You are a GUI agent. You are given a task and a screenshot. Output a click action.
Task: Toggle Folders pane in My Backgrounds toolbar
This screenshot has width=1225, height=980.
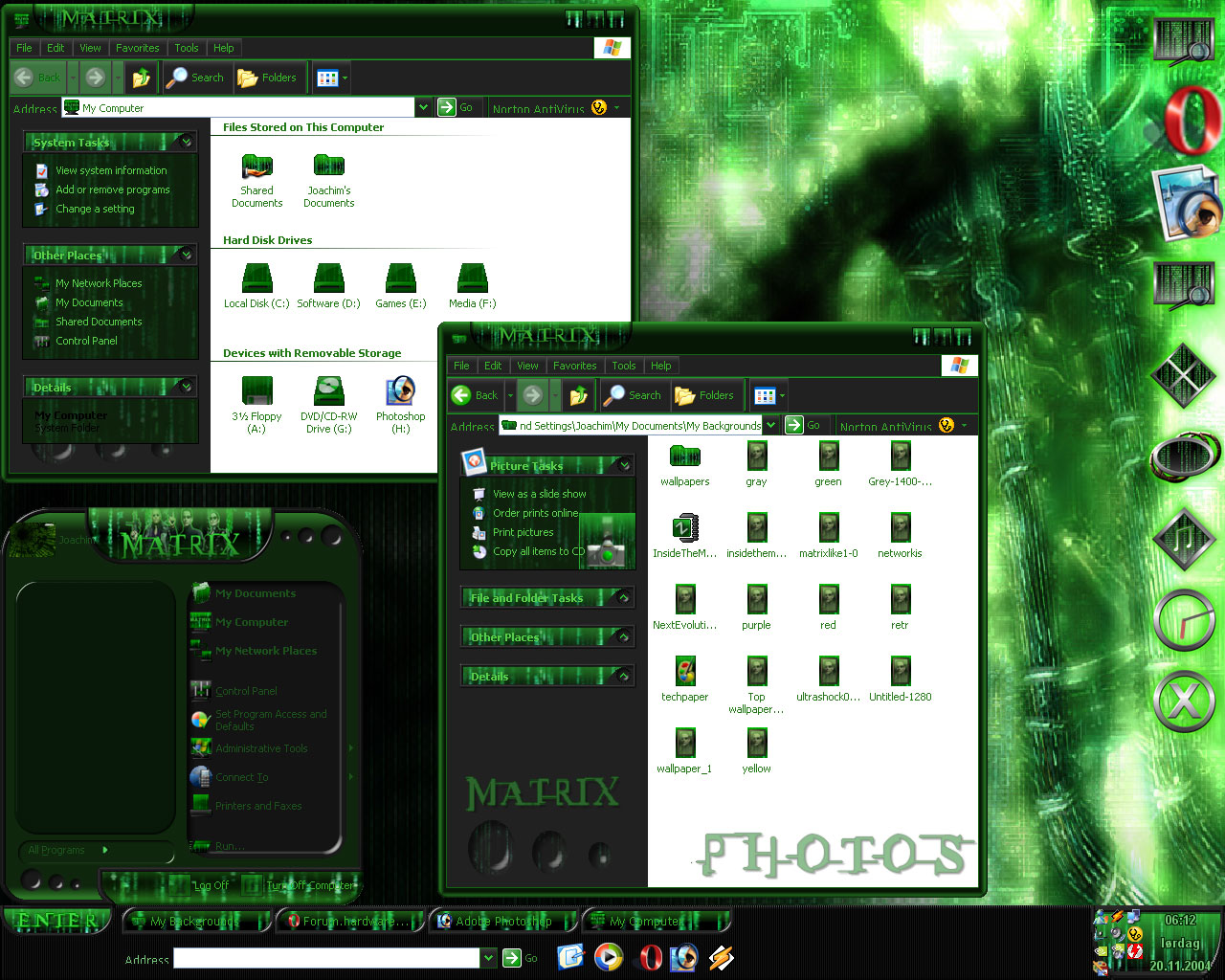704,395
